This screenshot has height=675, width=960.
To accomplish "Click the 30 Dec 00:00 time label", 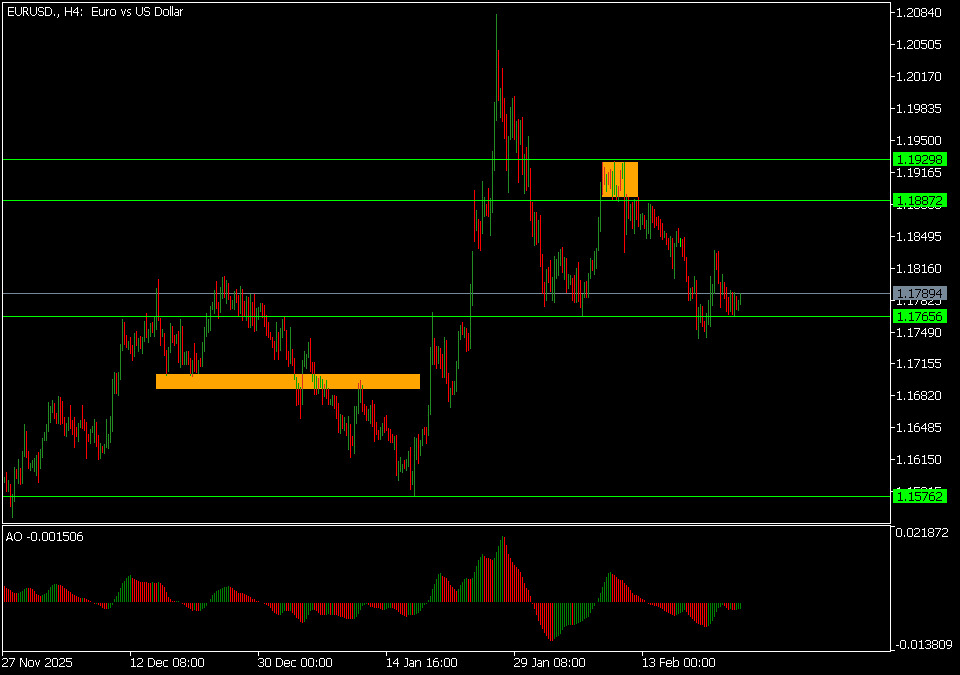I will point(295,662).
